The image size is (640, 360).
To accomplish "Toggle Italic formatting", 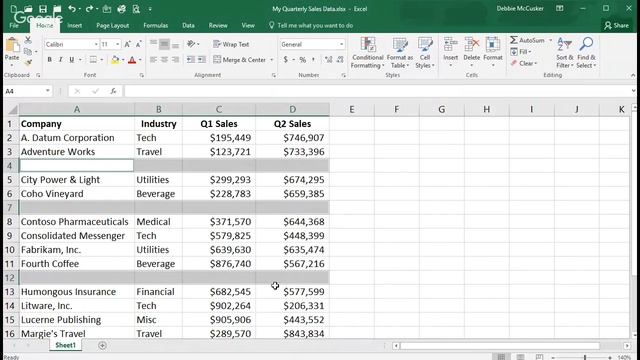I will [60, 60].
